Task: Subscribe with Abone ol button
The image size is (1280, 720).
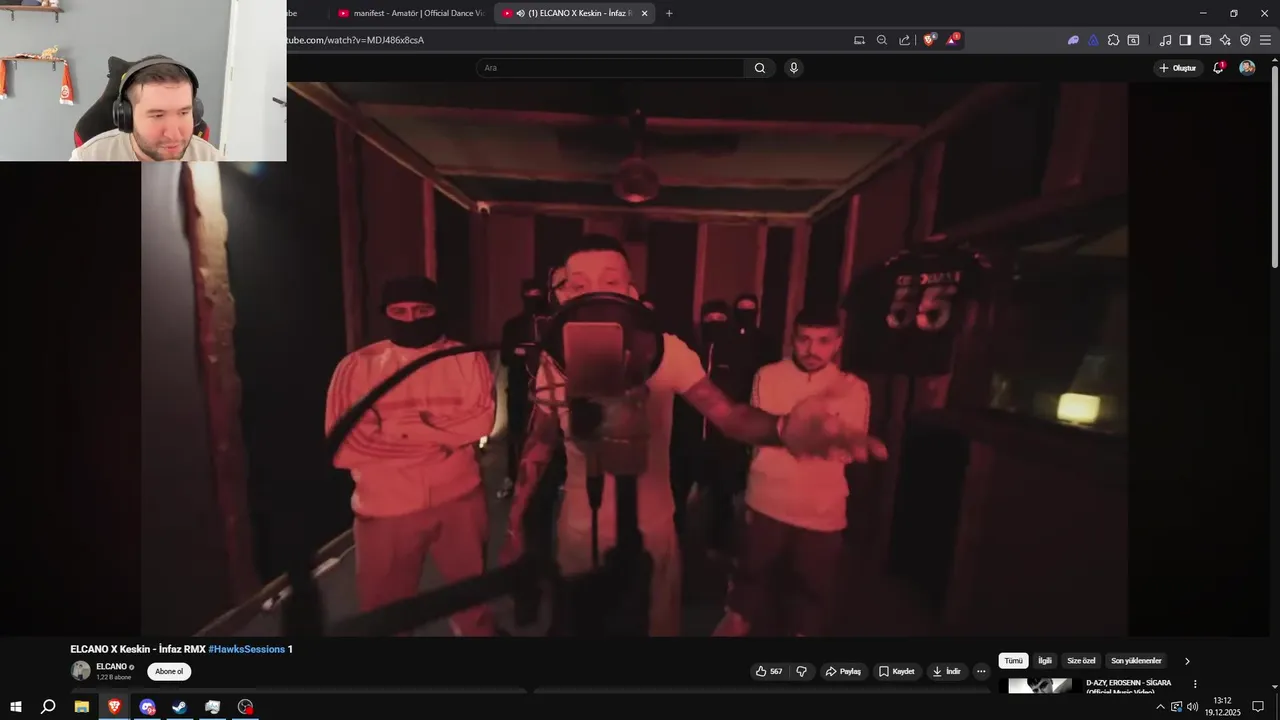Action: [x=169, y=671]
